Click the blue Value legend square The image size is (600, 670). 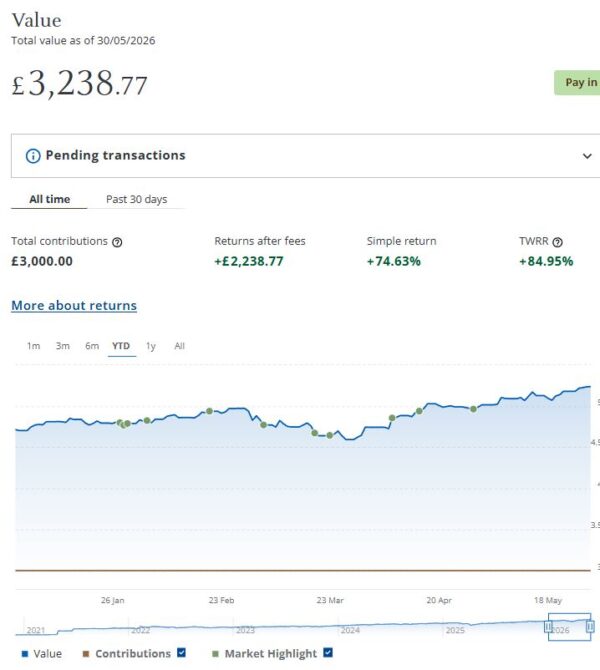(x=25, y=654)
